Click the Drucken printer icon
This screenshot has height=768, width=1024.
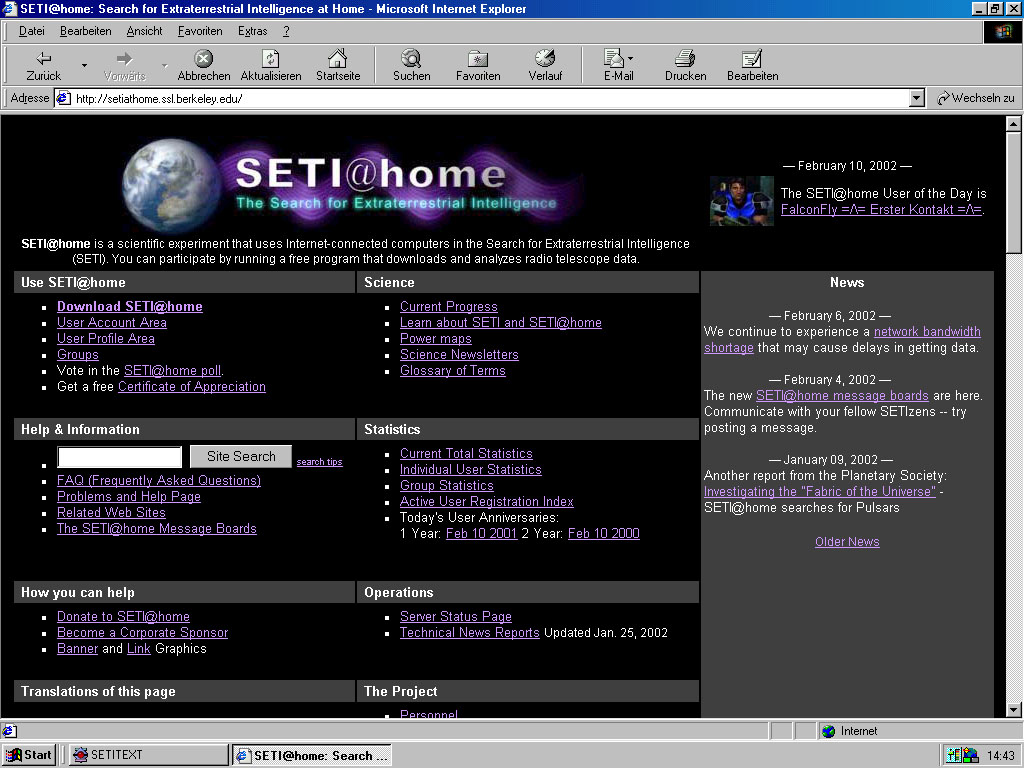(685, 59)
